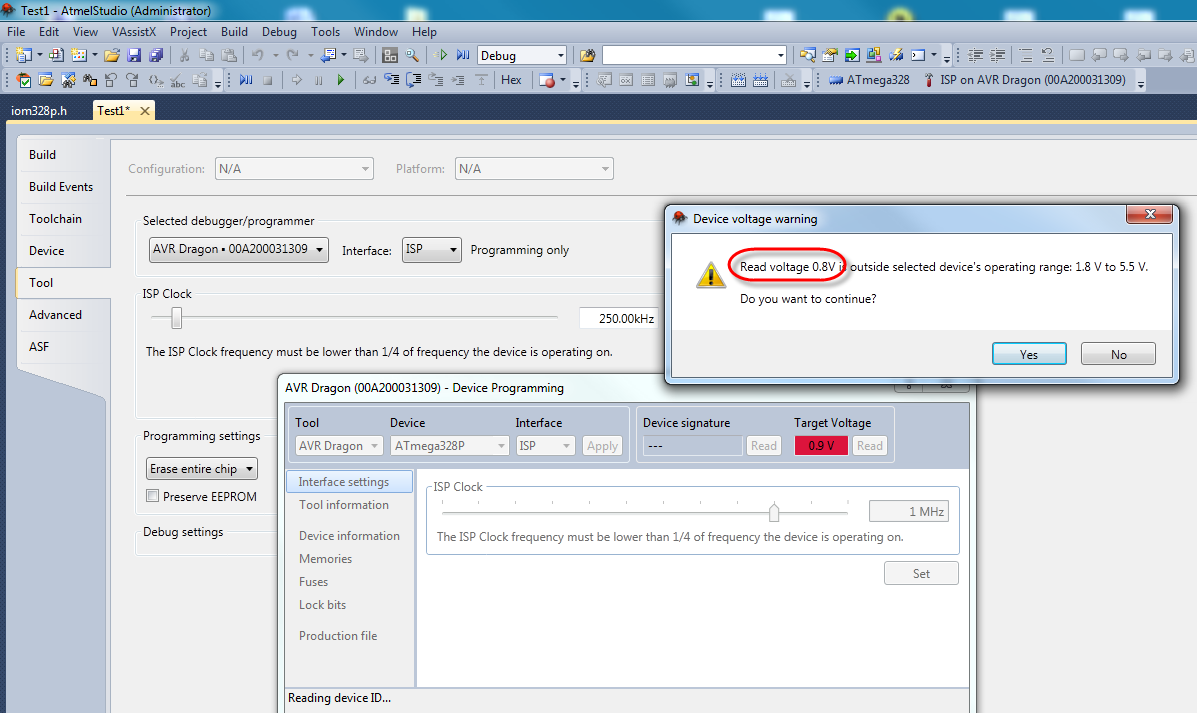Click the 250.00kHz ISP clock field
Screen dimensions: 1197x713
pyautogui.click(x=618, y=318)
